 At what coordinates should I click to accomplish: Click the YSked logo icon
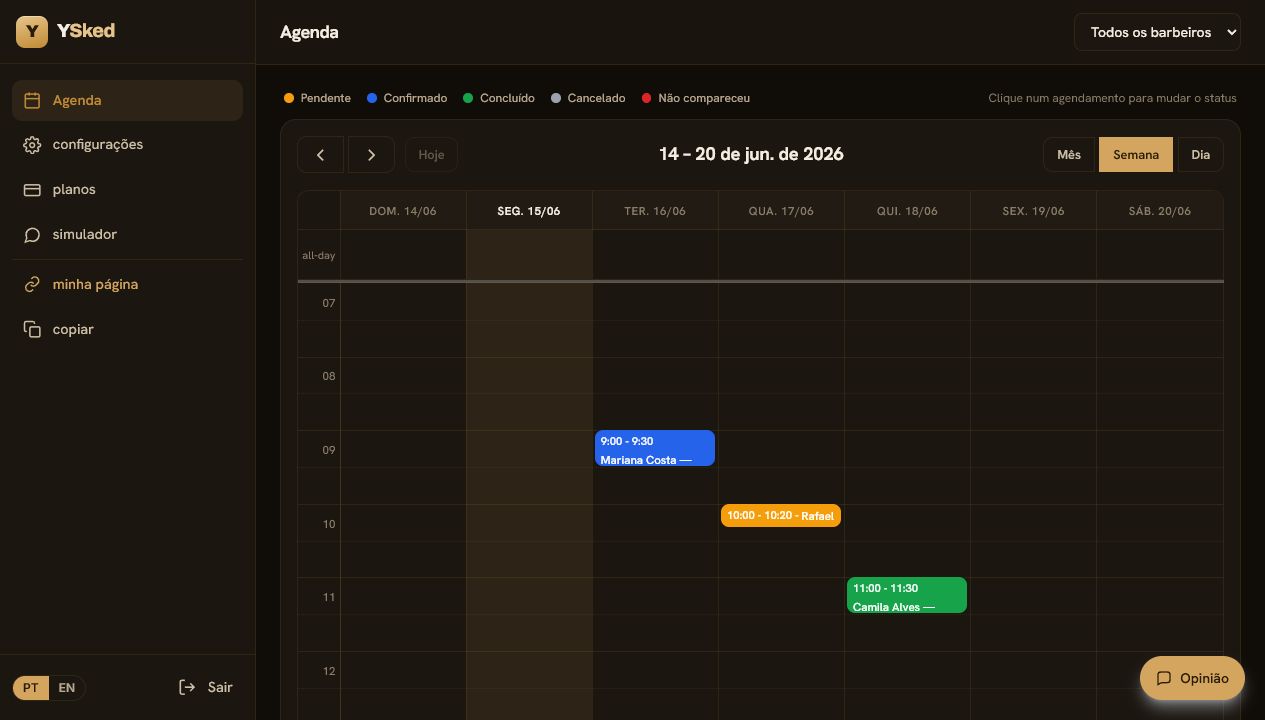(x=32, y=32)
